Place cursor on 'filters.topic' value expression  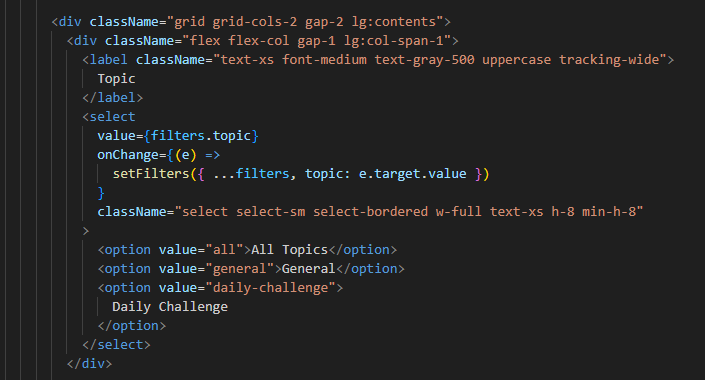(201, 136)
